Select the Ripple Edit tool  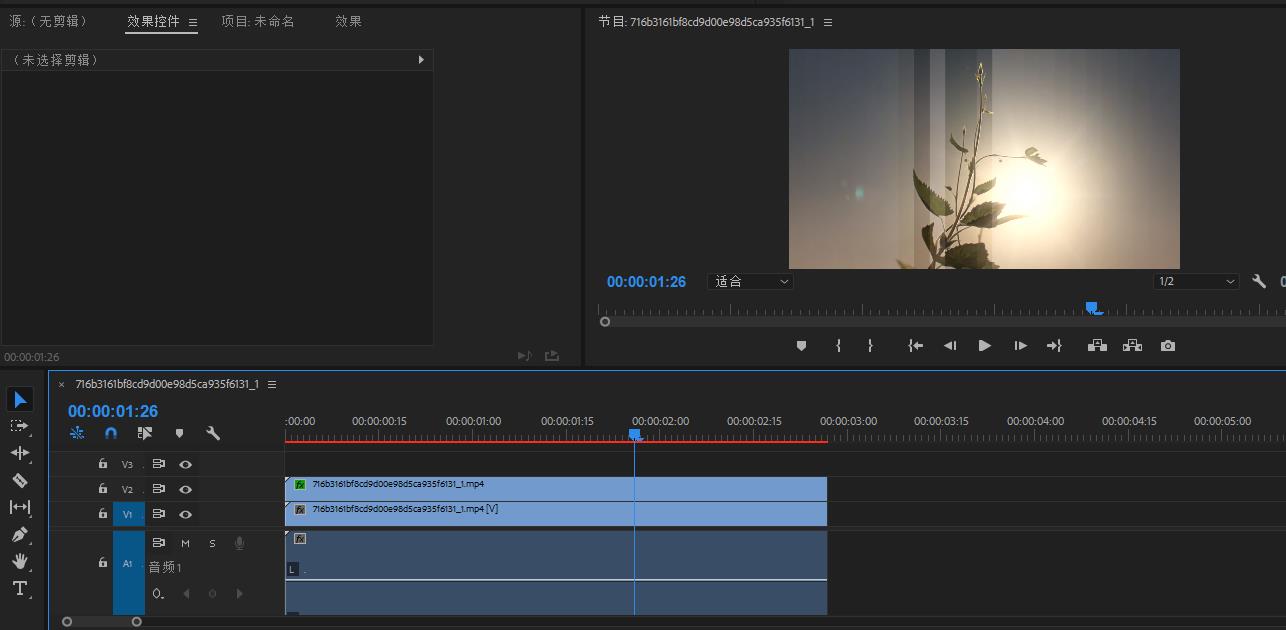20,453
